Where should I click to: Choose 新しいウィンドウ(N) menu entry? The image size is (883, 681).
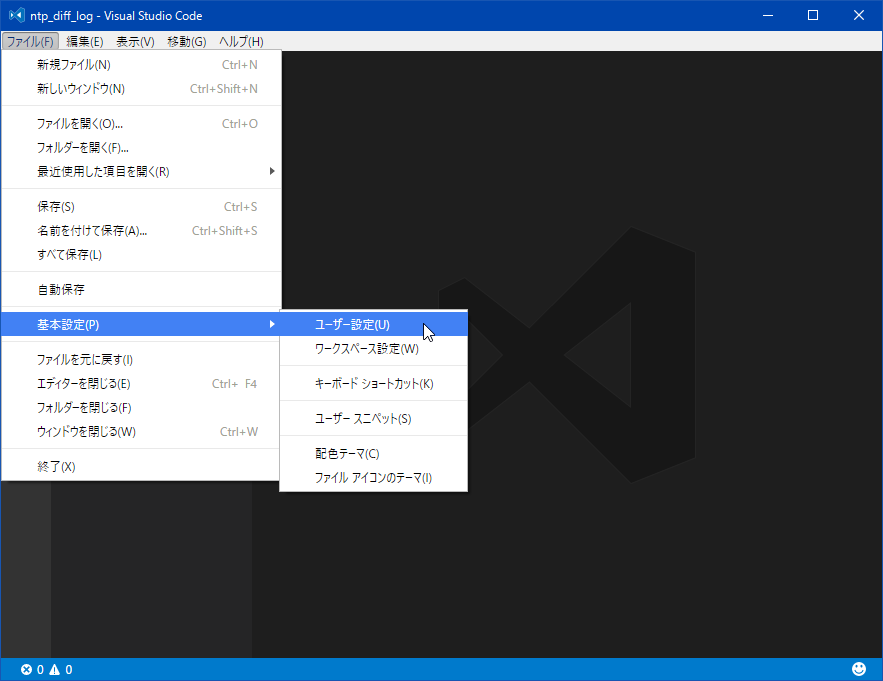click(x=141, y=88)
